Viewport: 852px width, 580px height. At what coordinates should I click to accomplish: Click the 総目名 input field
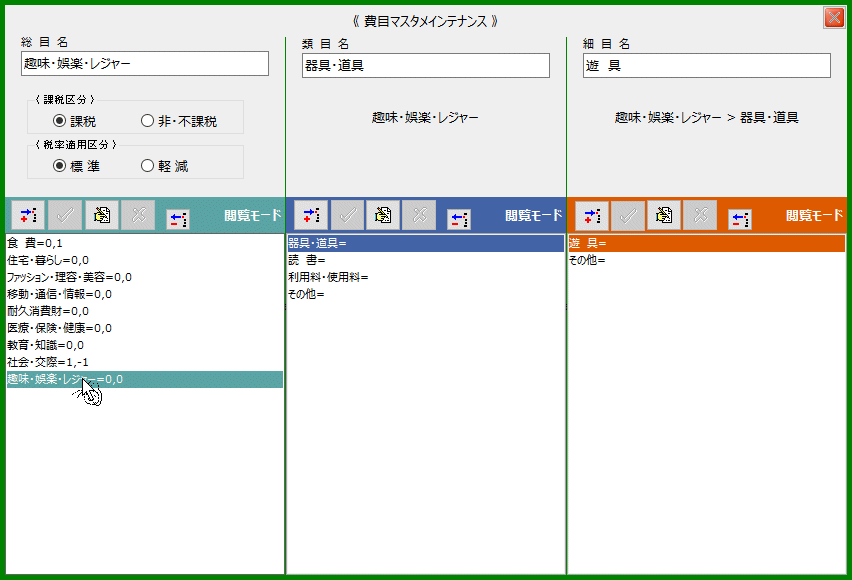click(x=145, y=64)
